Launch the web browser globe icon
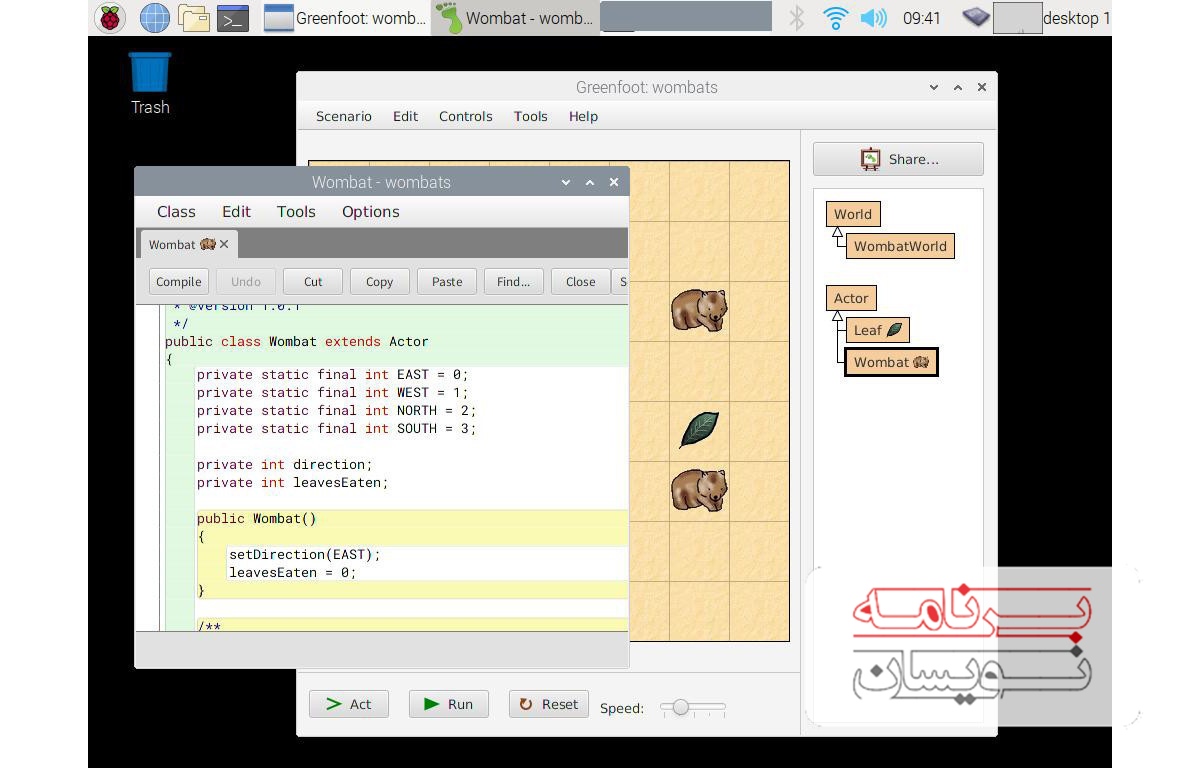1200x768 pixels. click(x=154, y=18)
